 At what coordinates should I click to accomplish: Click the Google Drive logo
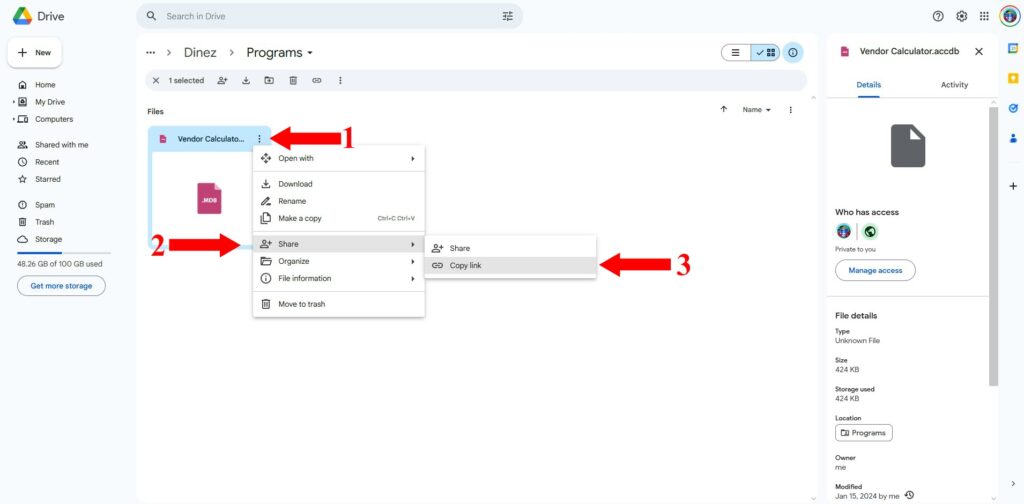[23, 16]
